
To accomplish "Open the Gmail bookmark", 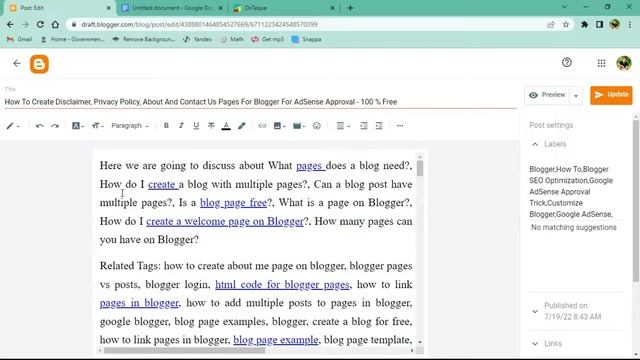I will 20,39.
